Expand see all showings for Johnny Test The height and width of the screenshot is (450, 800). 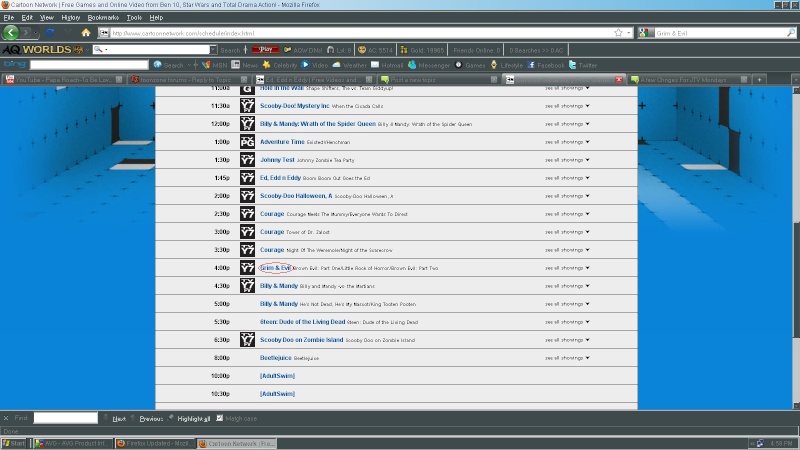click(x=567, y=160)
